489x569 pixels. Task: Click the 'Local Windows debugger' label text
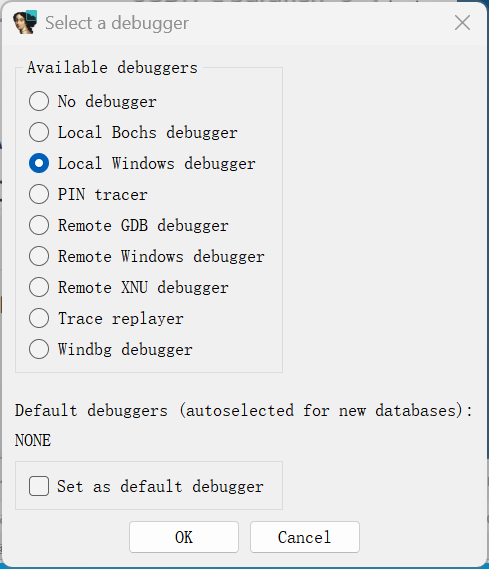coord(157,164)
